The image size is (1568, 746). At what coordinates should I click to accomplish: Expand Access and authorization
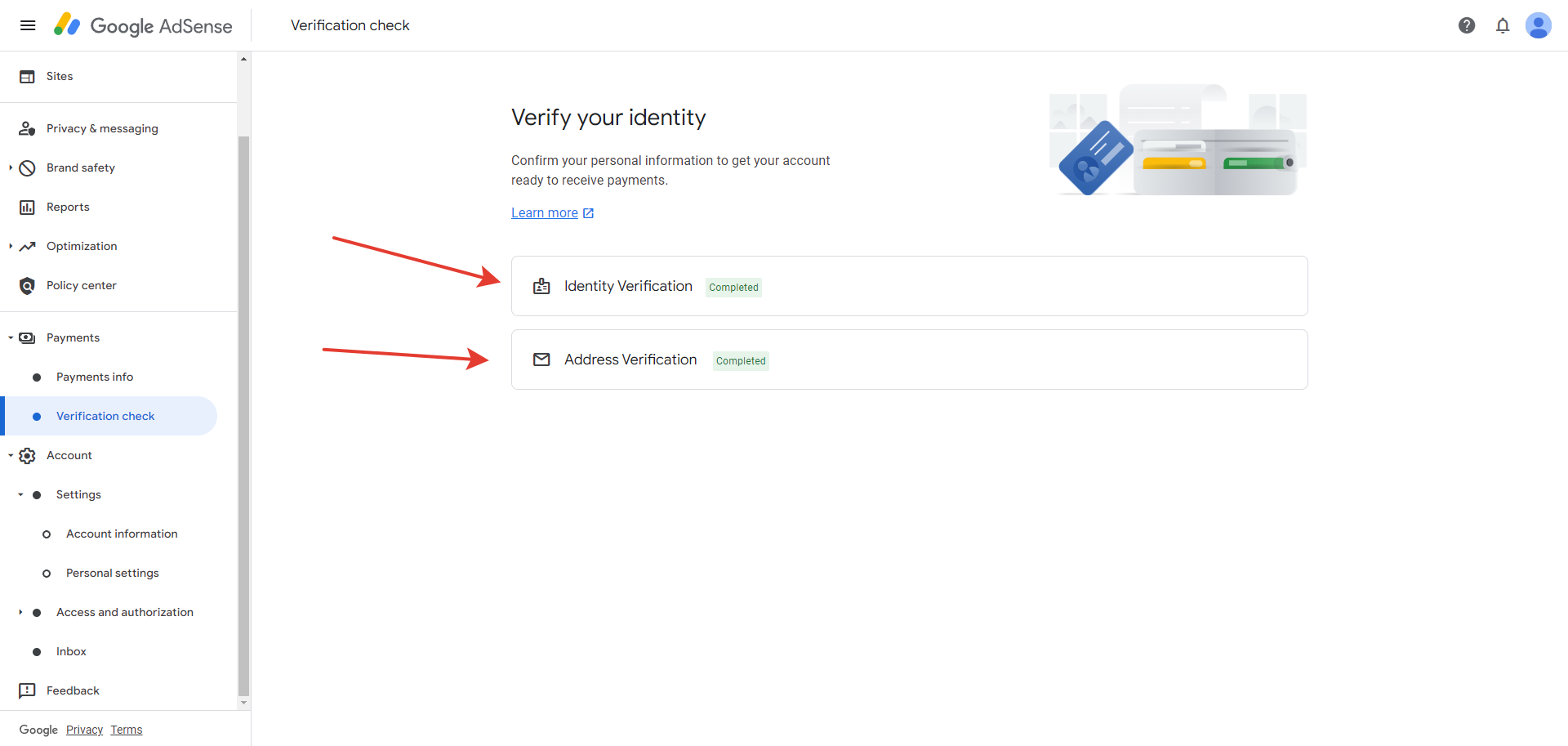pyautogui.click(x=20, y=612)
